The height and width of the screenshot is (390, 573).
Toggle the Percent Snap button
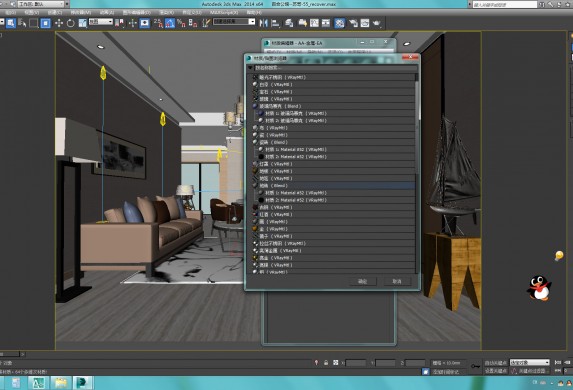182,23
